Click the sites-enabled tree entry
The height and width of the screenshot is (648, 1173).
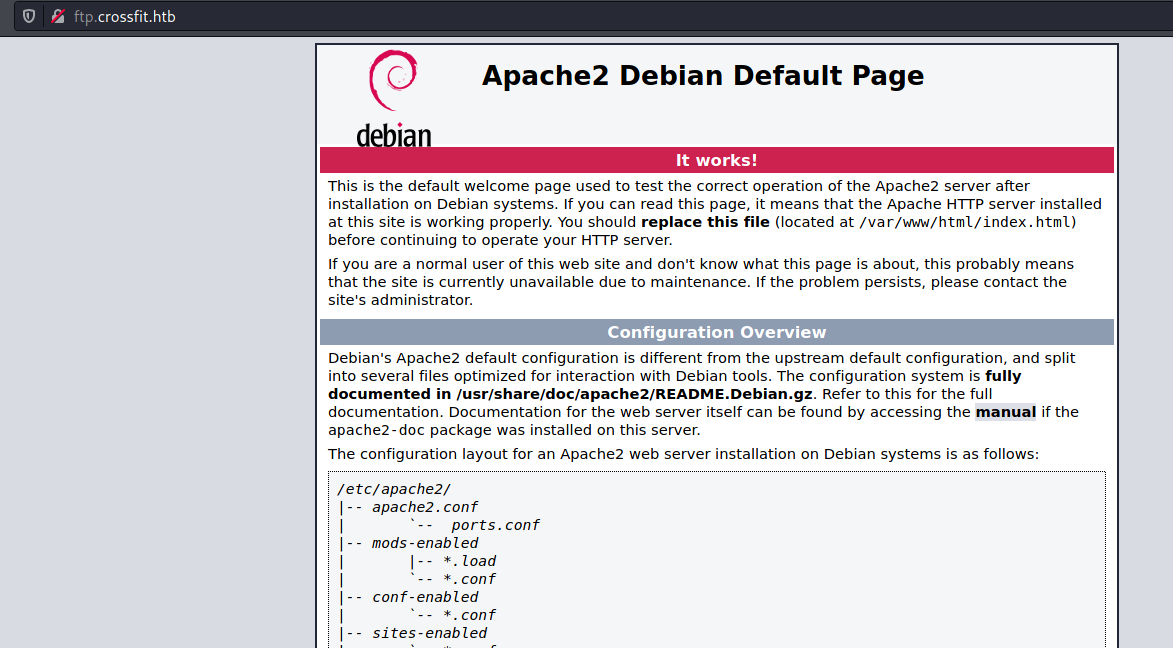point(429,633)
